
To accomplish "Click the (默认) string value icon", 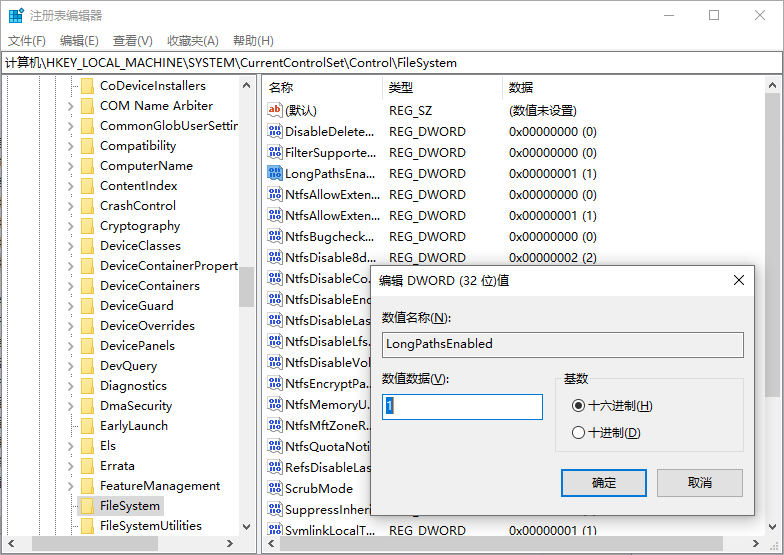I will tap(276, 110).
